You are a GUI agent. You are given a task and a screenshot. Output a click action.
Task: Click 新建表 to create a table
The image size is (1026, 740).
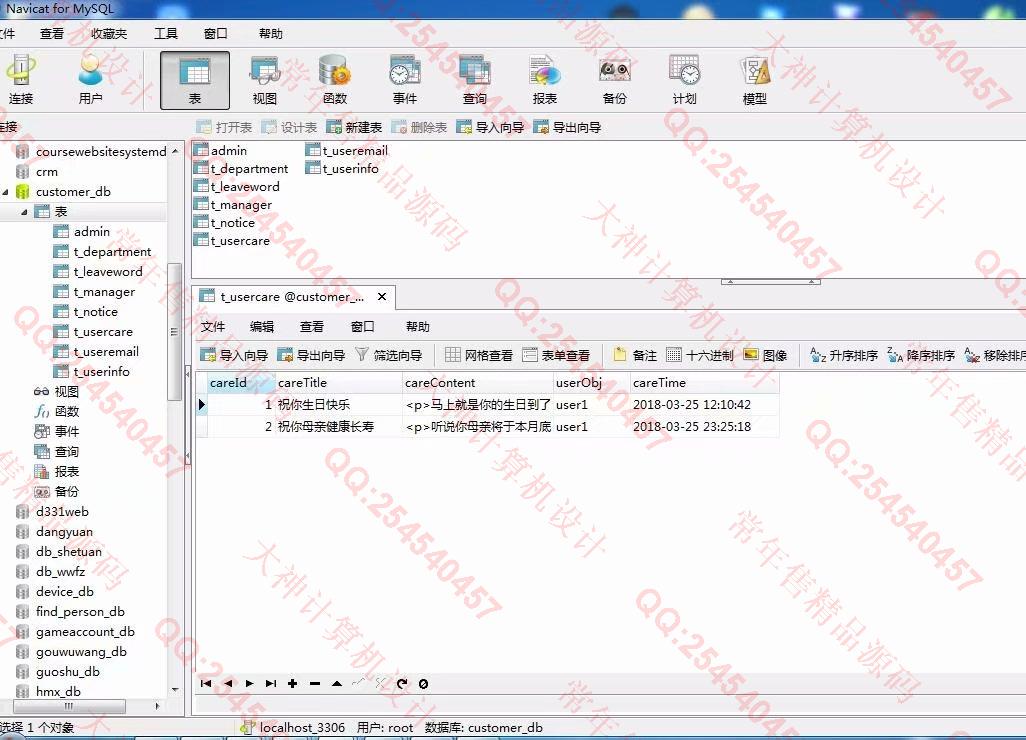pos(354,127)
